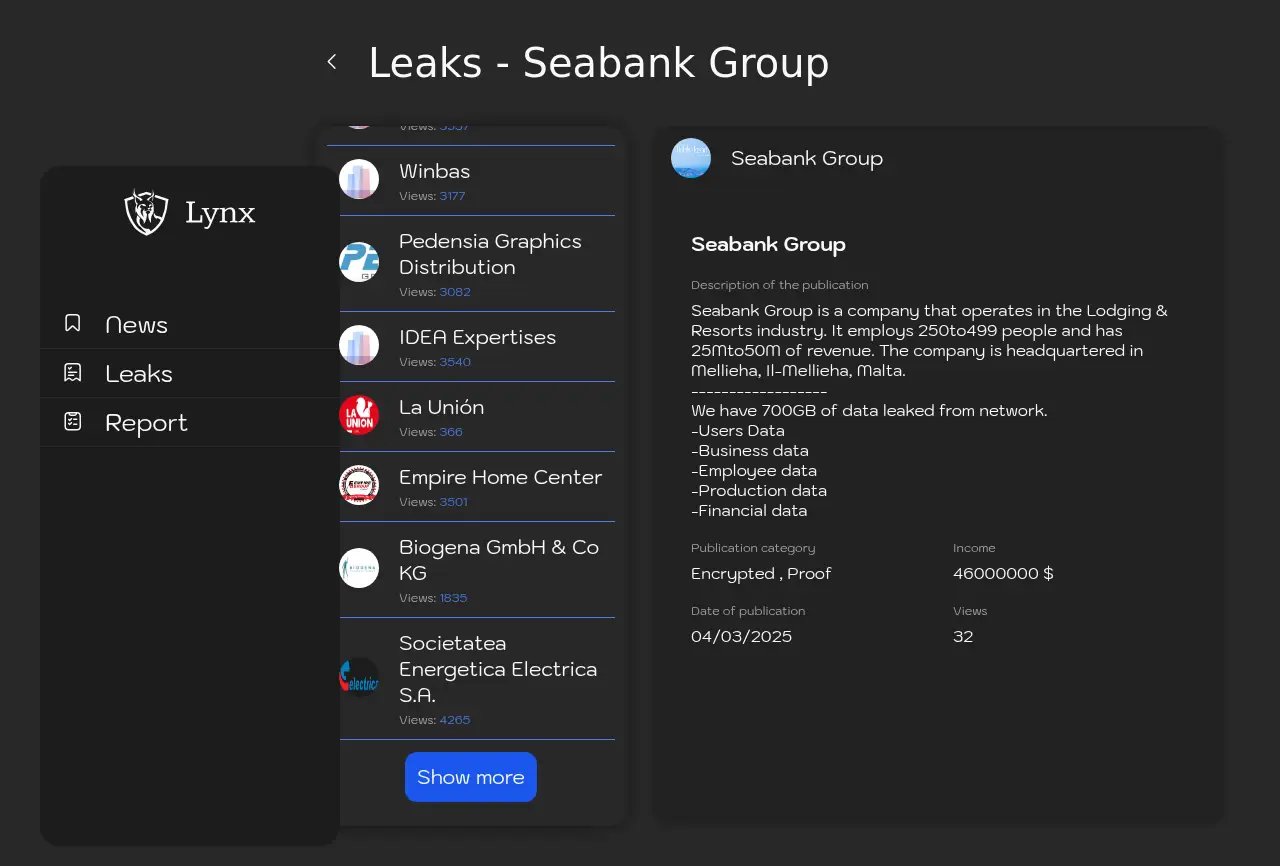The image size is (1280, 866).
Task: Go to the Report menu item
Action: (146, 423)
